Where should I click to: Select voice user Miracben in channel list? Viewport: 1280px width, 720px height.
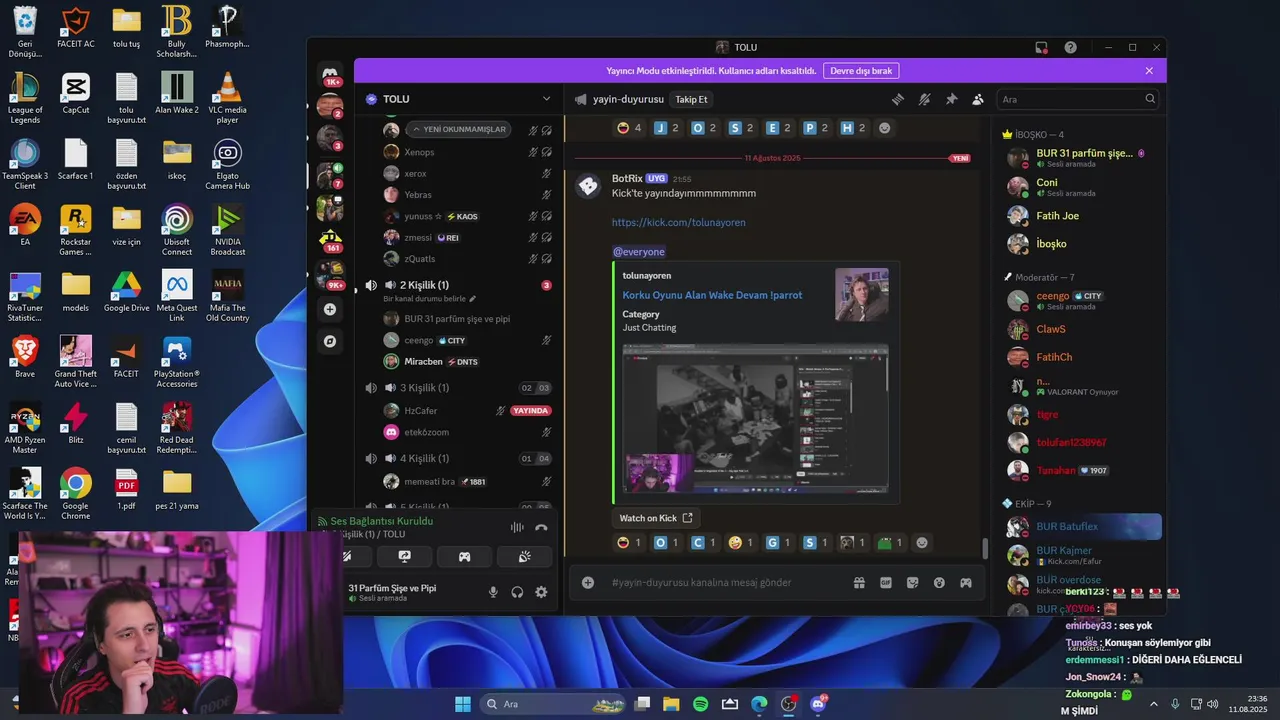424,361
